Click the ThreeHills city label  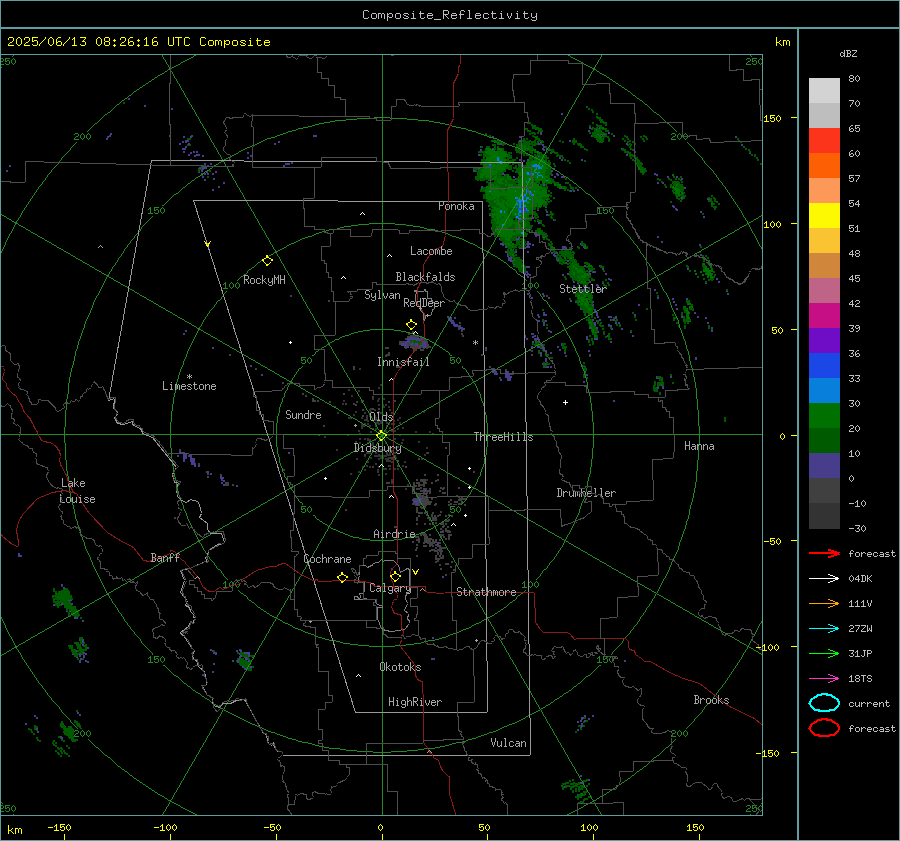point(503,437)
